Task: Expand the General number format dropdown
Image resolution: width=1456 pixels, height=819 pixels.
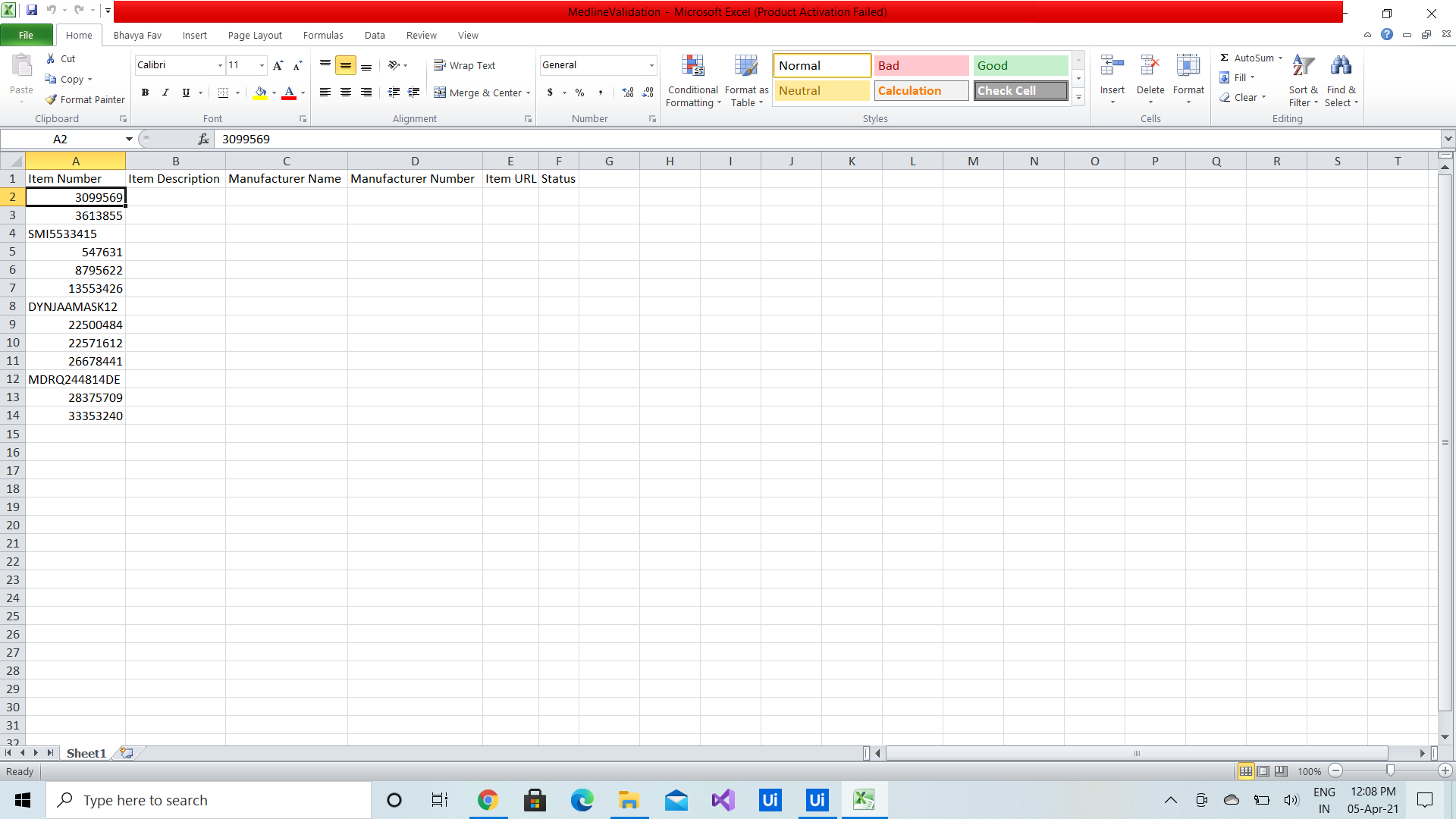Action: tap(651, 65)
